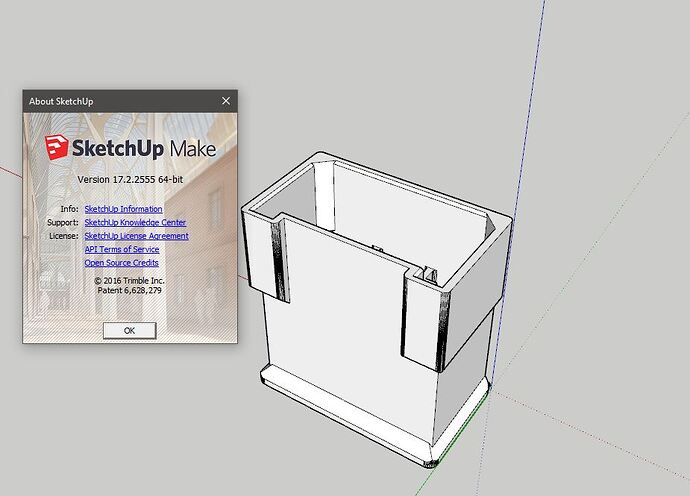Click the About SketchUp title bar text
690x496 pixels.
click(61, 101)
